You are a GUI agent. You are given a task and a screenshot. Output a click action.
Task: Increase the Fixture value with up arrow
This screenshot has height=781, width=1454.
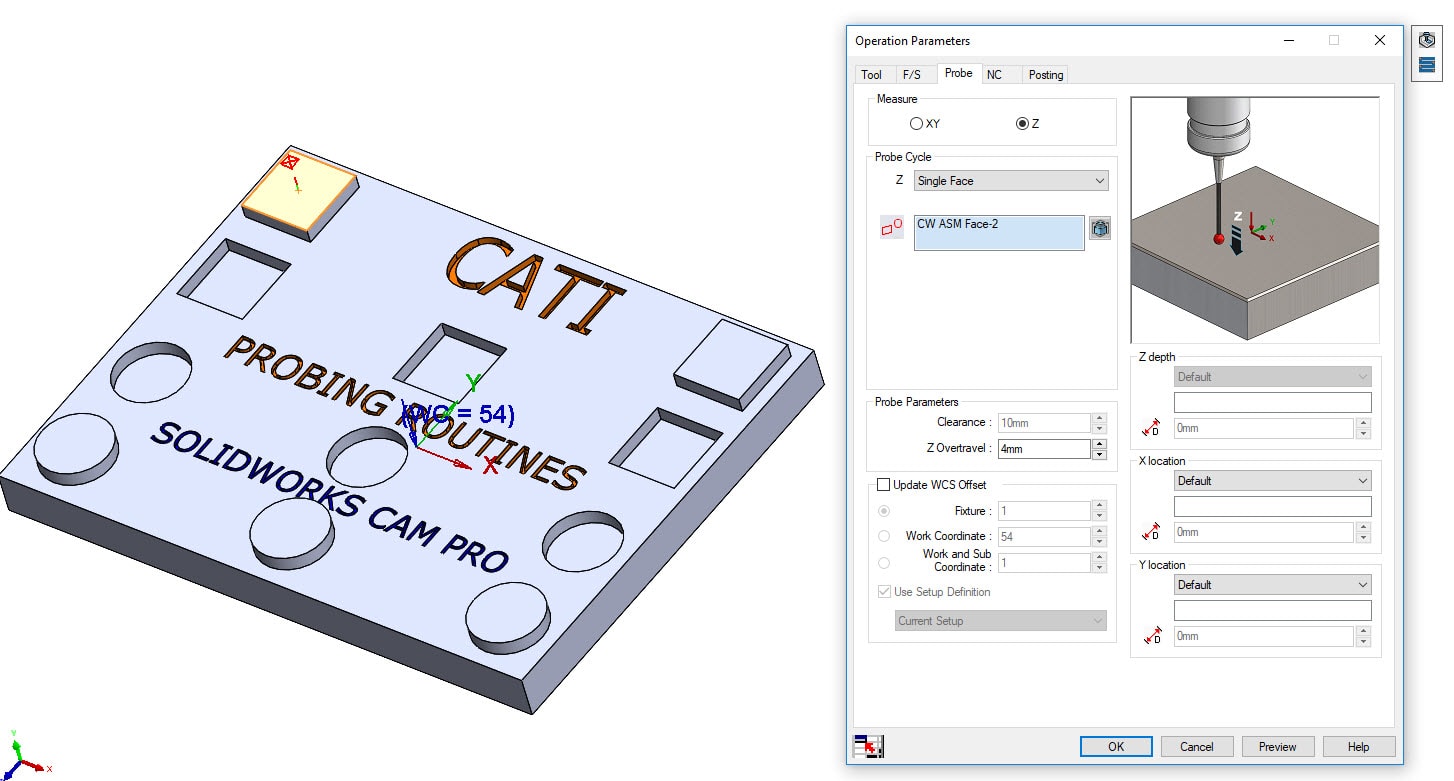pos(1099,506)
